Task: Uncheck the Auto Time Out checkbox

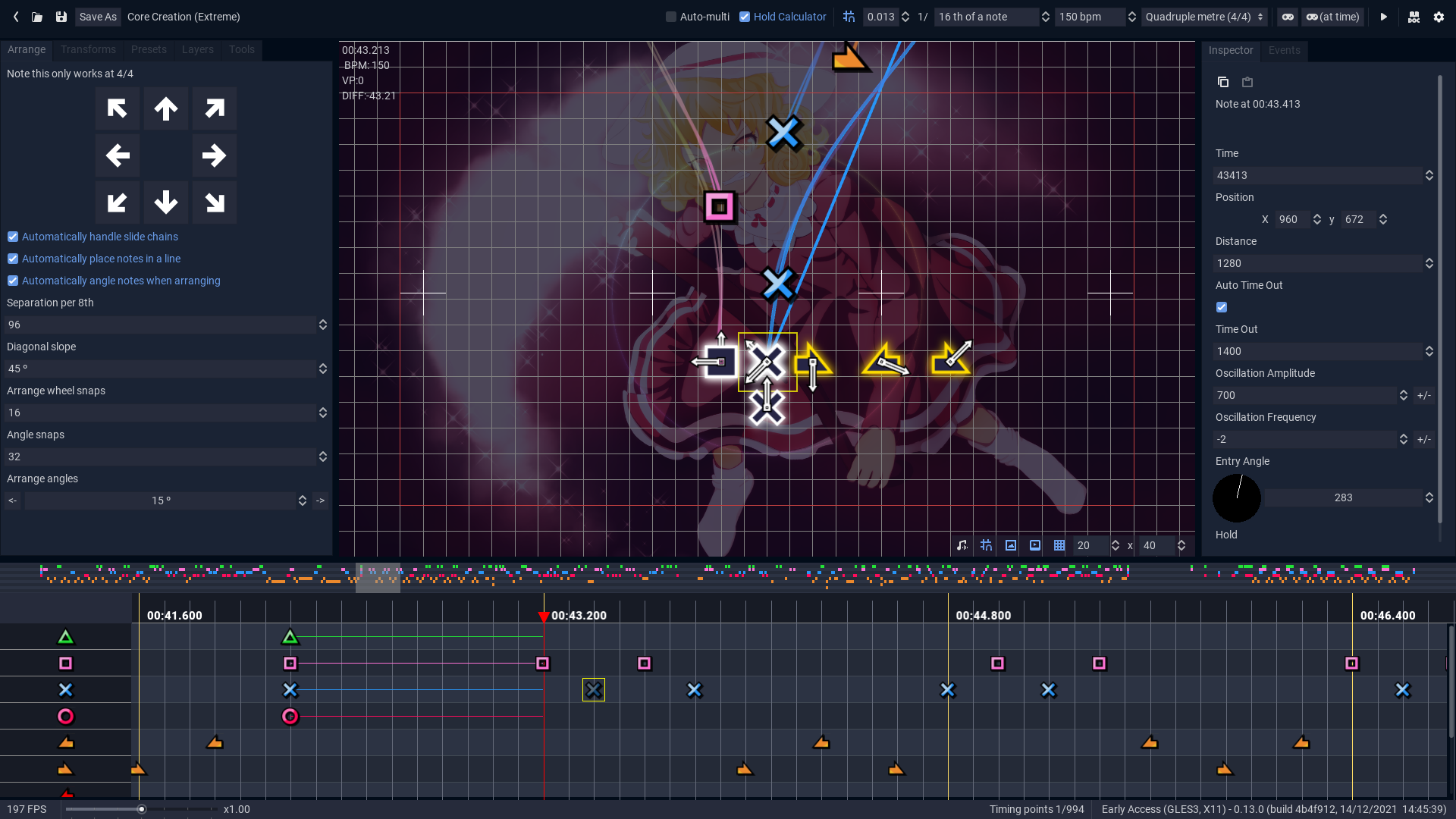Action: [x=1222, y=307]
